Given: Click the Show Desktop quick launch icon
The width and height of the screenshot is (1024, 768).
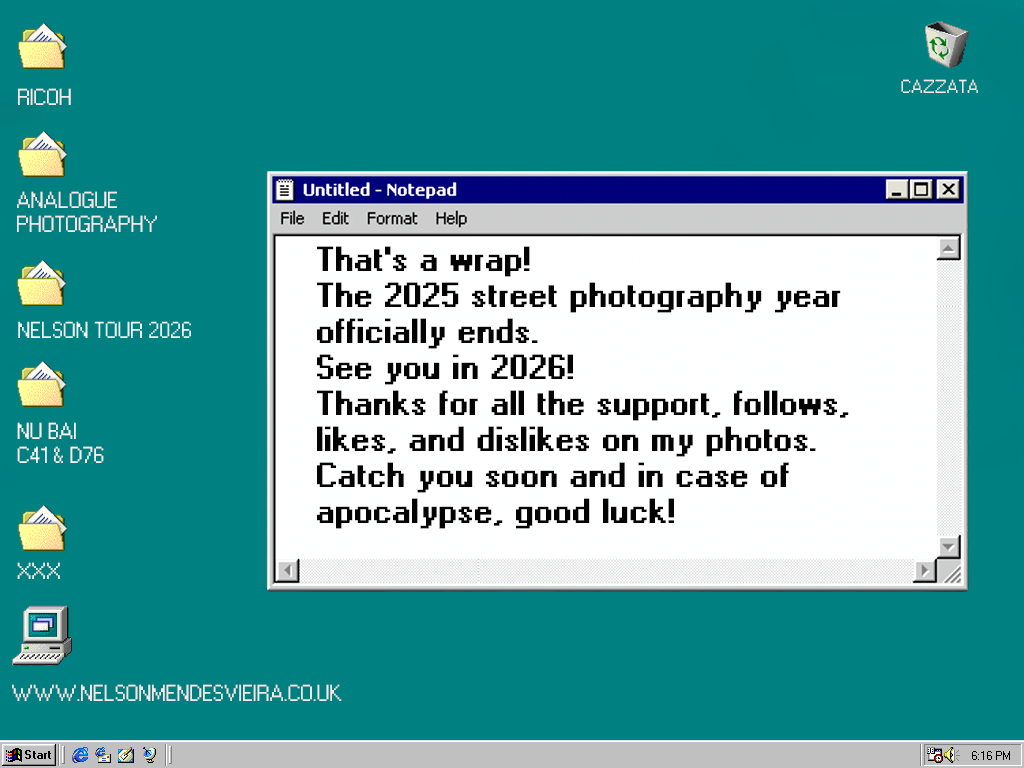Looking at the screenshot, I should [126, 755].
